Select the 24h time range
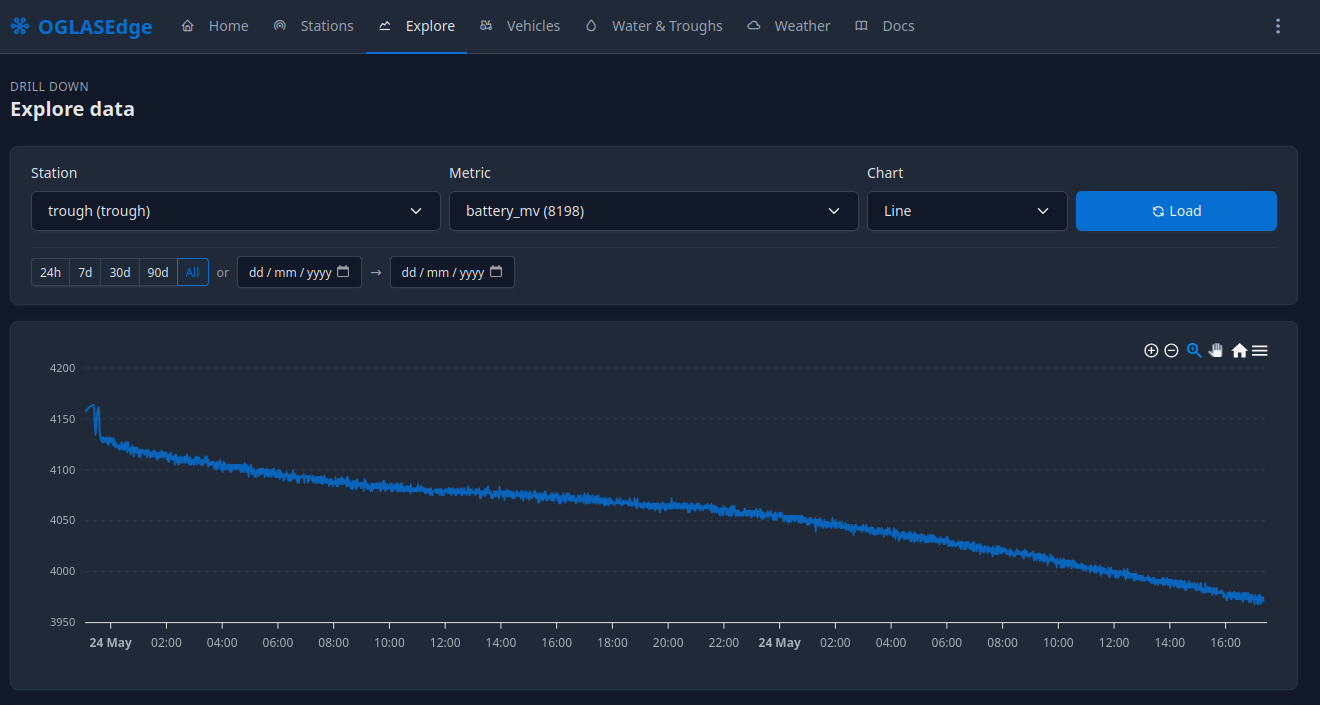The width and height of the screenshot is (1320, 705). click(x=51, y=272)
